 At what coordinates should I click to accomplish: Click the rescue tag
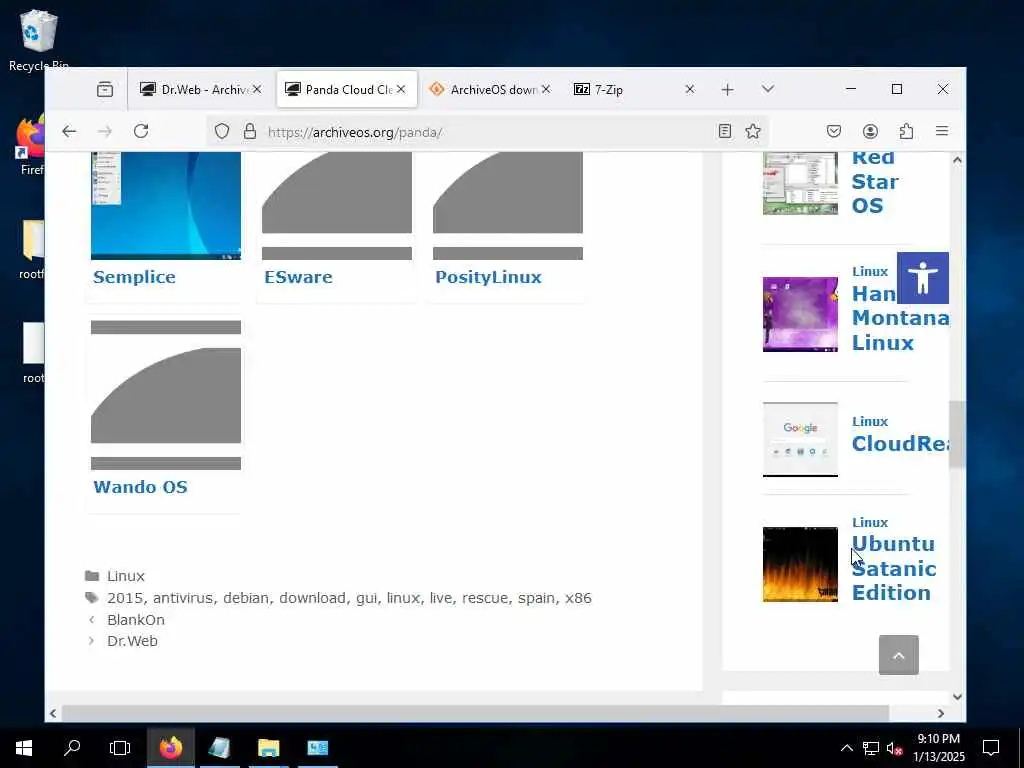tap(485, 598)
